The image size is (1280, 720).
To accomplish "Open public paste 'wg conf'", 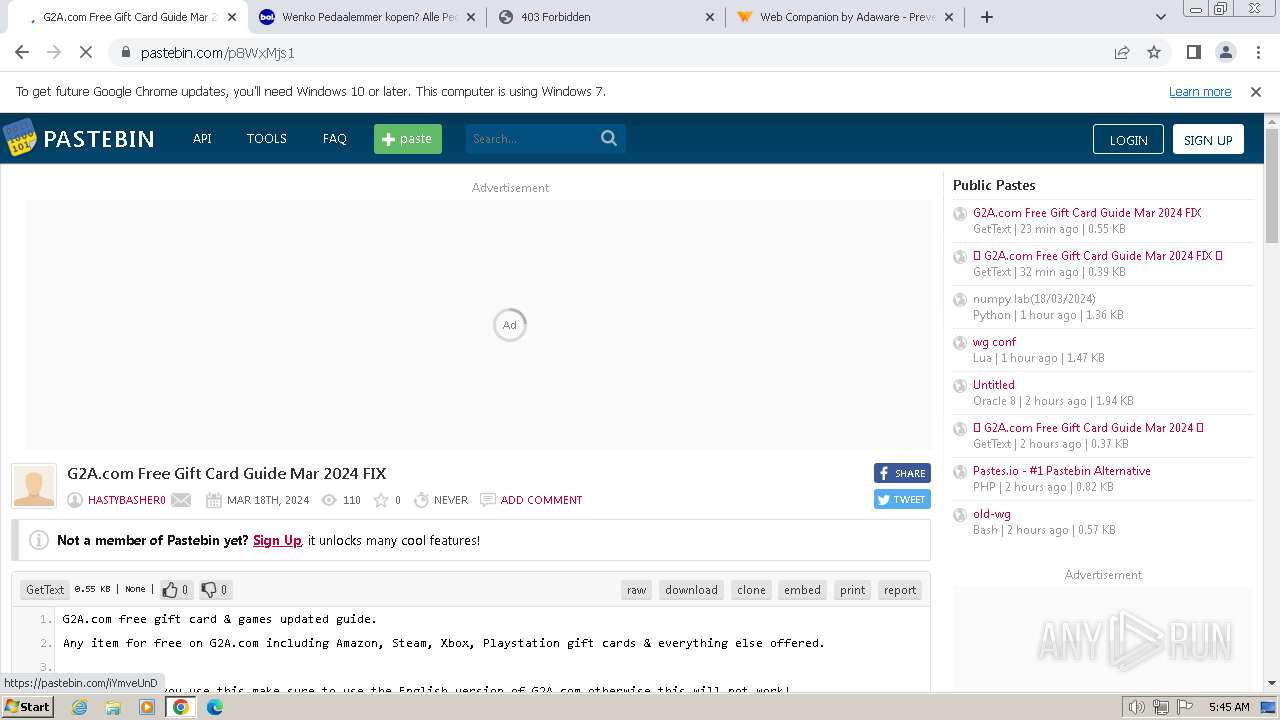I will [994, 342].
